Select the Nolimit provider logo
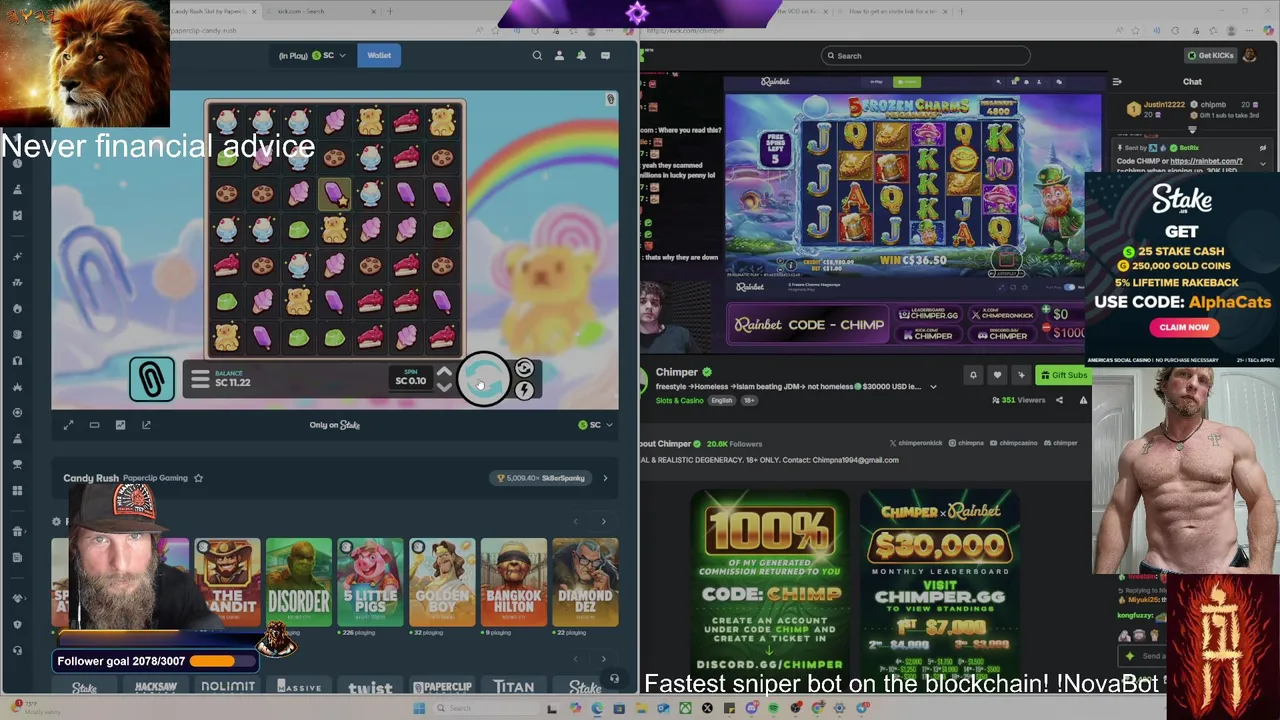Viewport: 1280px width, 720px height. tap(228, 687)
